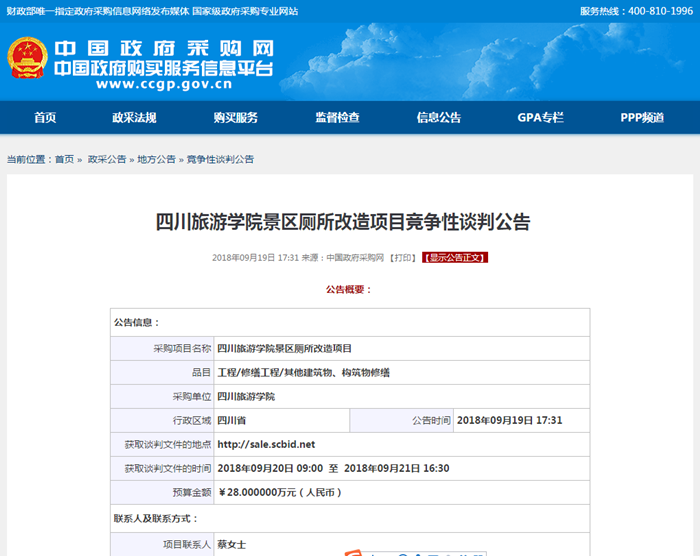
Task: Click the budget amount ￥28.000000万元
Action: tap(280, 492)
